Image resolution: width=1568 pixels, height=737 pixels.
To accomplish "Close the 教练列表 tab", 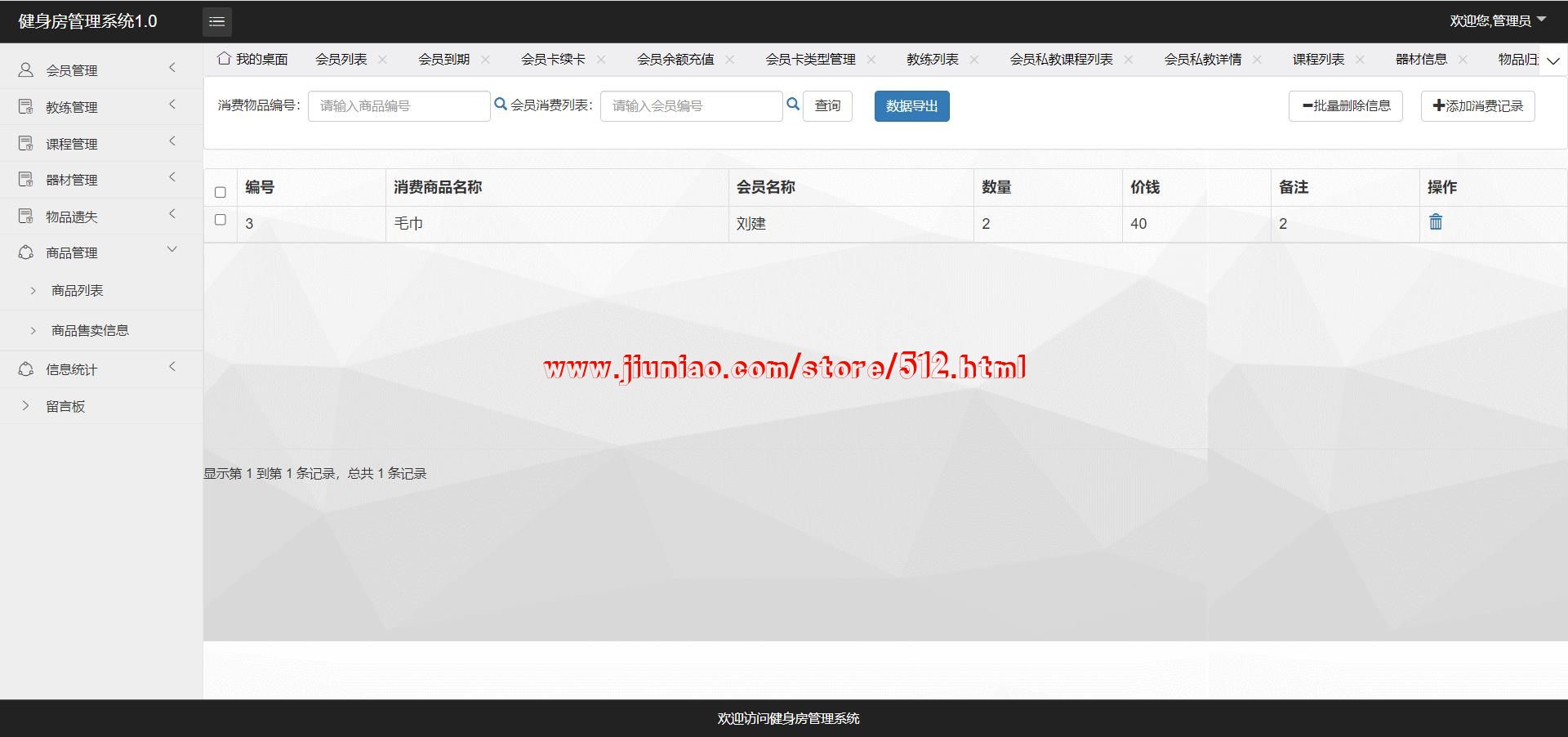I will pos(974,60).
